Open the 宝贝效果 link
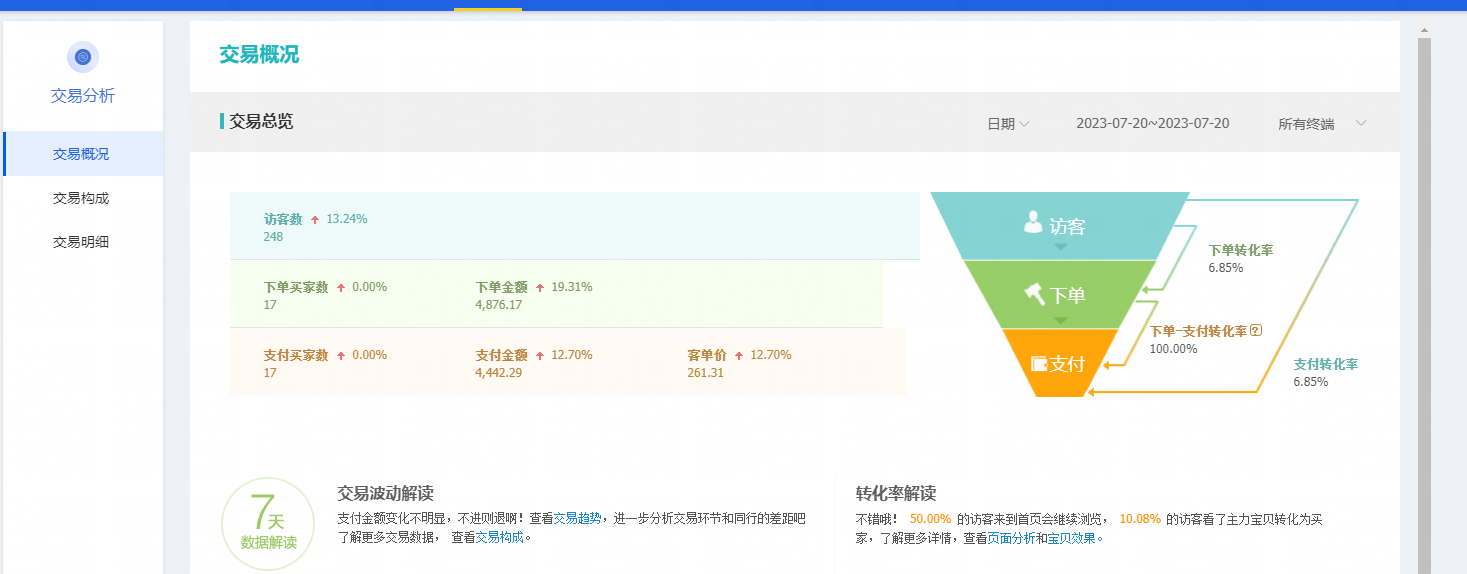 tap(1071, 538)
